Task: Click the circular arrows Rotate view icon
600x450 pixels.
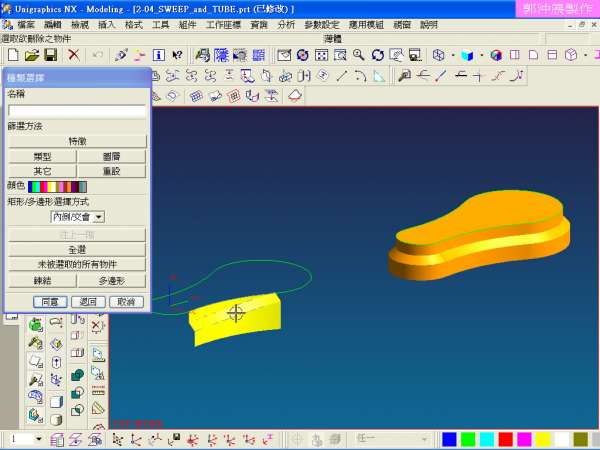Action: pos(377,55)
